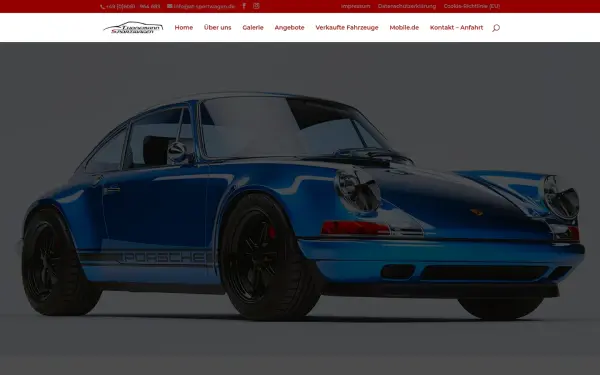The image size is (600, 375).
Task: Open Verkaufte Fahrzeuge page
Action: pos(347,28)
